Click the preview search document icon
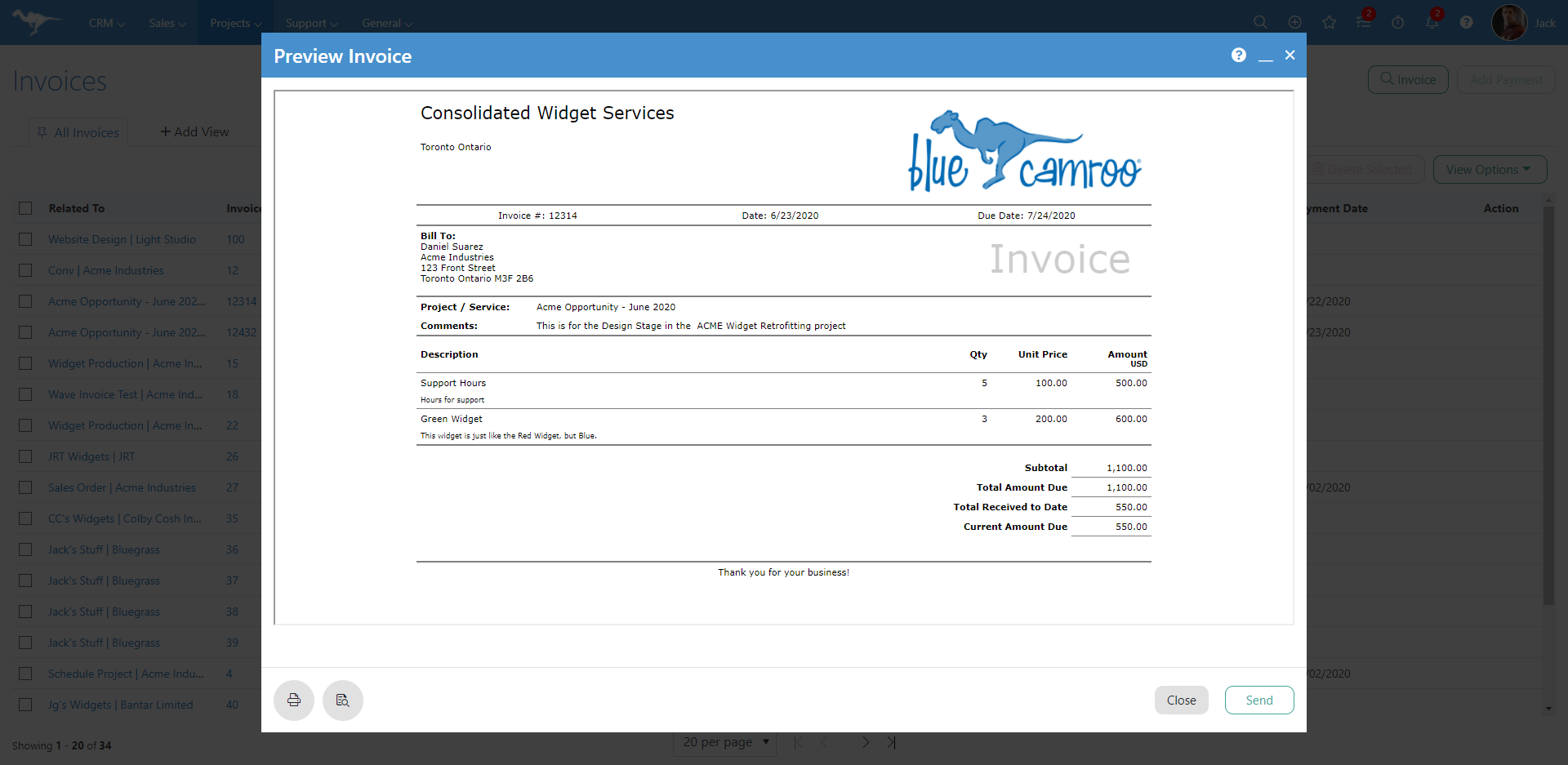 coord(342,701)
